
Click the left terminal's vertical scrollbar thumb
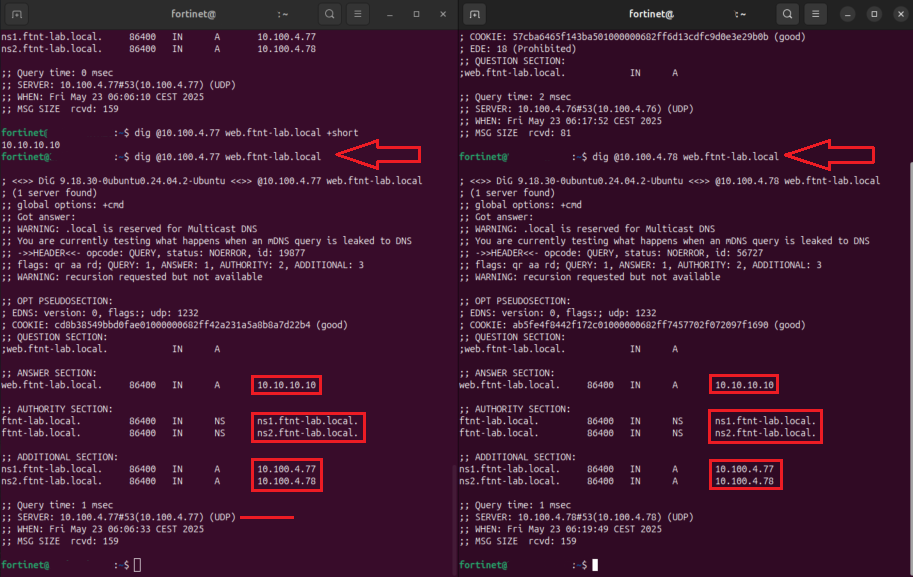click(454, 518)
